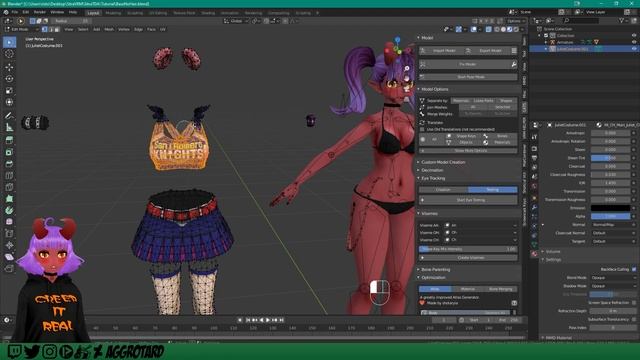Click the play animation button on timeline
The height and width of the screenshot is (360, 640).
268,320
